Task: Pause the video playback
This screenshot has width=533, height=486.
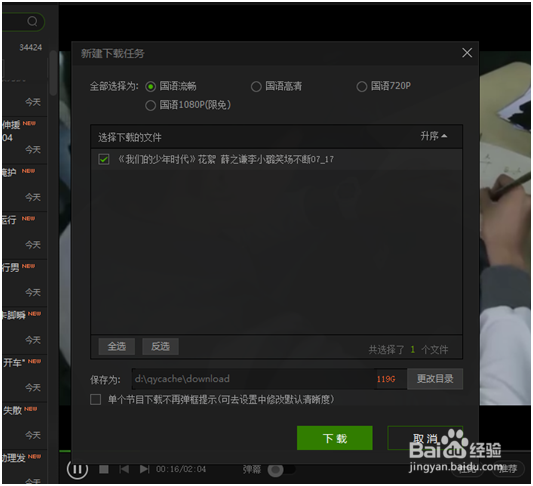Action: pyautogui.click(x=77, y=469)
